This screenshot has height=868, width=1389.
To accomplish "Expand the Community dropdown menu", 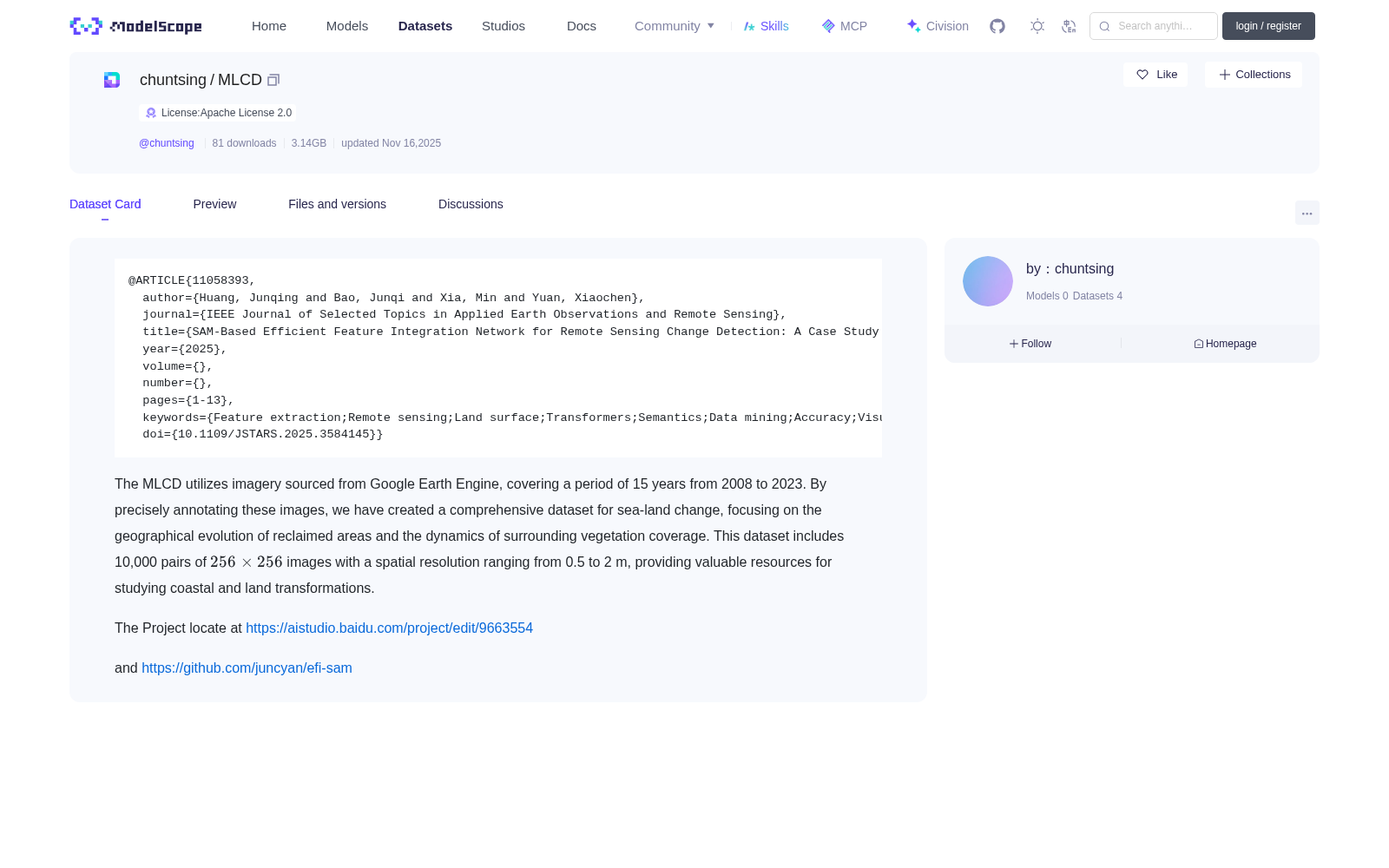I will click(675, 26).
